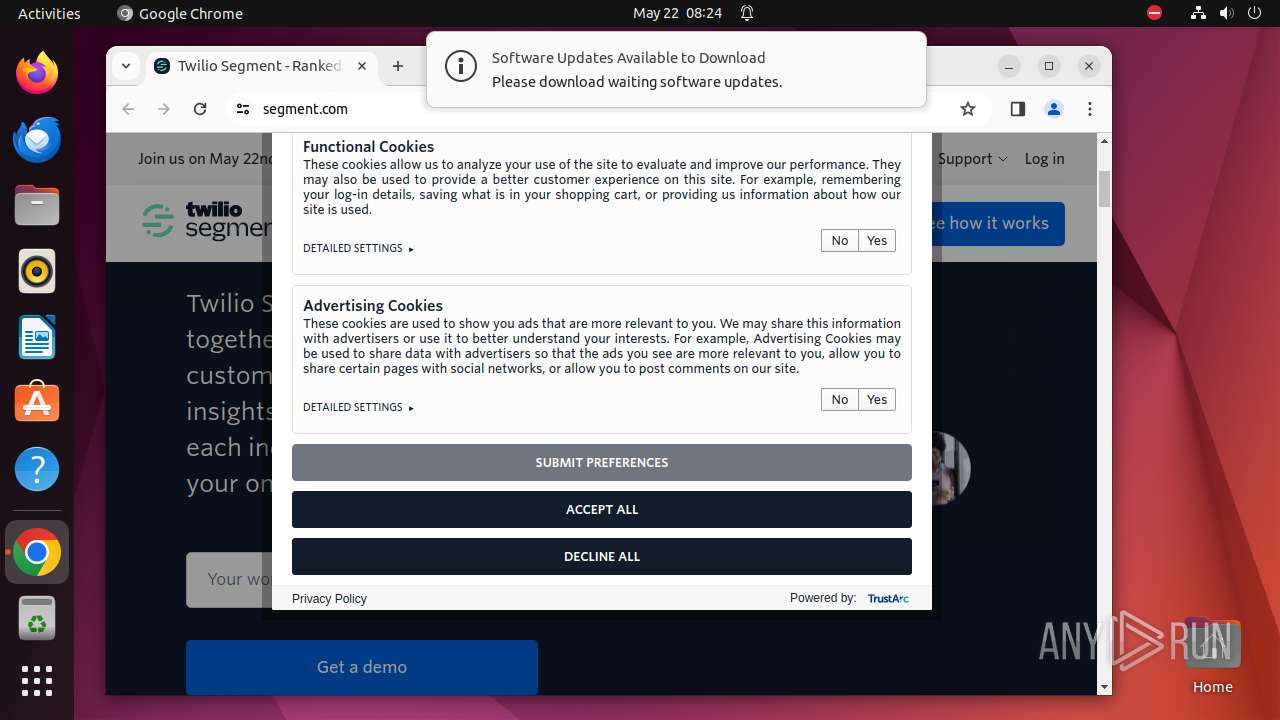Click Advertising Cookies heading
1280x720 pixels.
tap(373, 305)
